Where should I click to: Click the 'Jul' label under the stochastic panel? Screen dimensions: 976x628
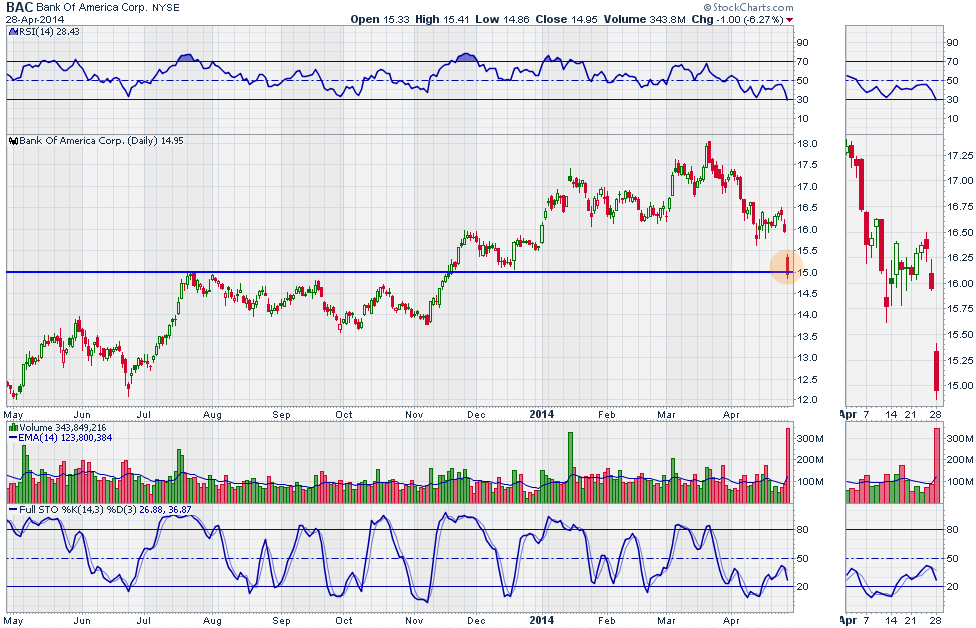(144, 621)
